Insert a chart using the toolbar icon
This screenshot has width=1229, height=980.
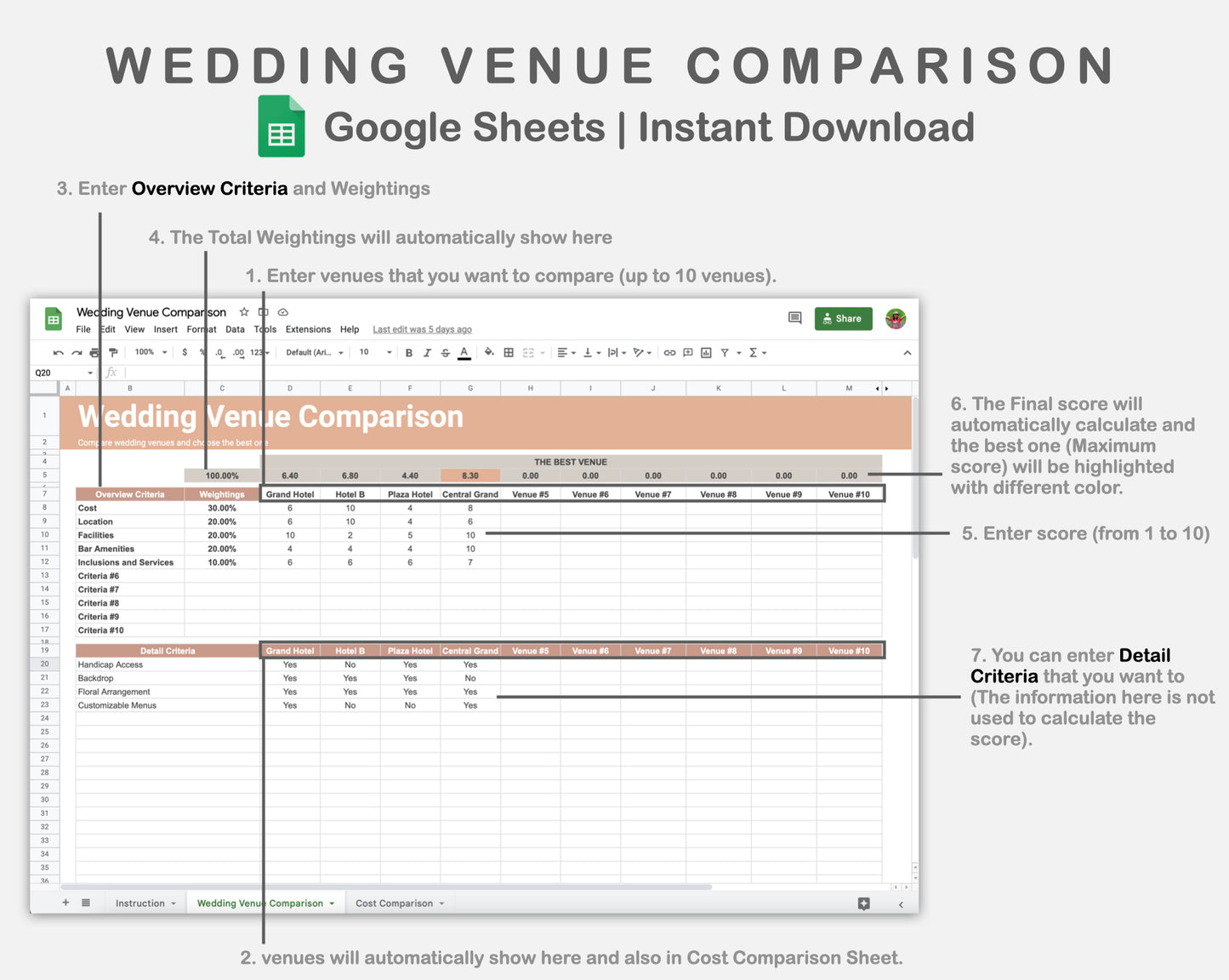(x=706, y=352)
